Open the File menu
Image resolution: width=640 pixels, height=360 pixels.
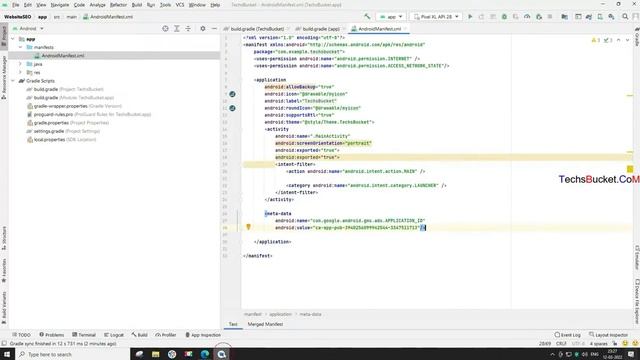pyautogui.click(x=16, y=5)
